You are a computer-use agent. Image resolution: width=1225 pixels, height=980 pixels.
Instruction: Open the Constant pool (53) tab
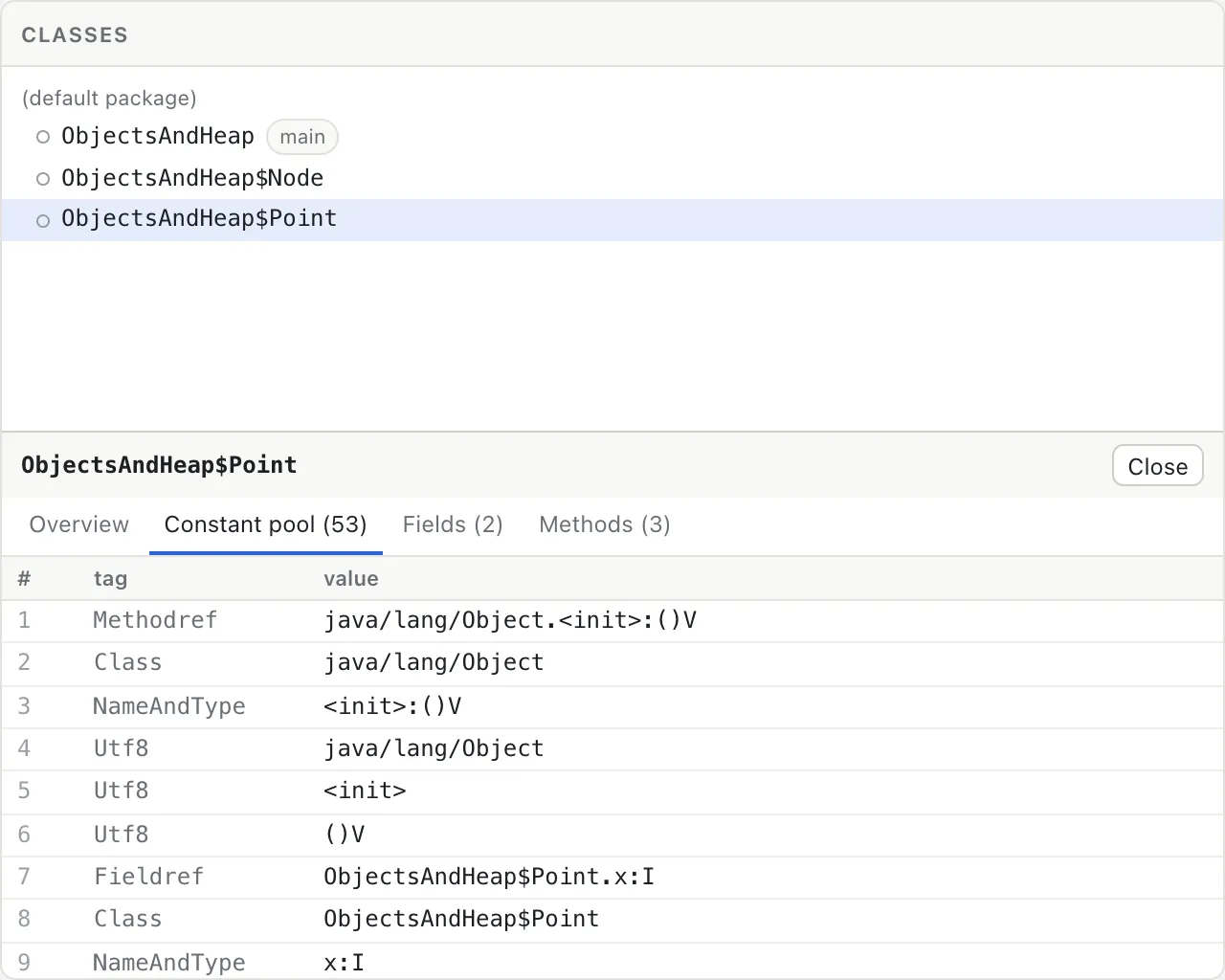tap(266, 524)
